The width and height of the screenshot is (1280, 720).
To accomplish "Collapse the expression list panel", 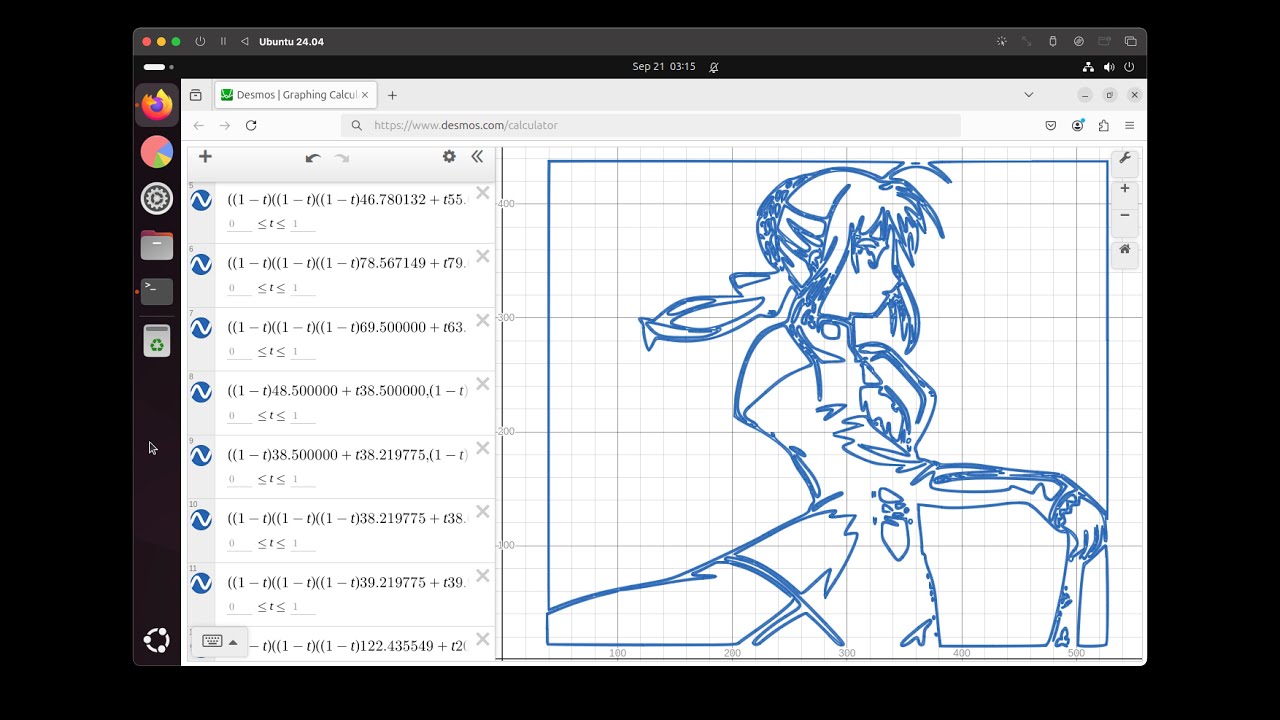I will tap(477, 156).
